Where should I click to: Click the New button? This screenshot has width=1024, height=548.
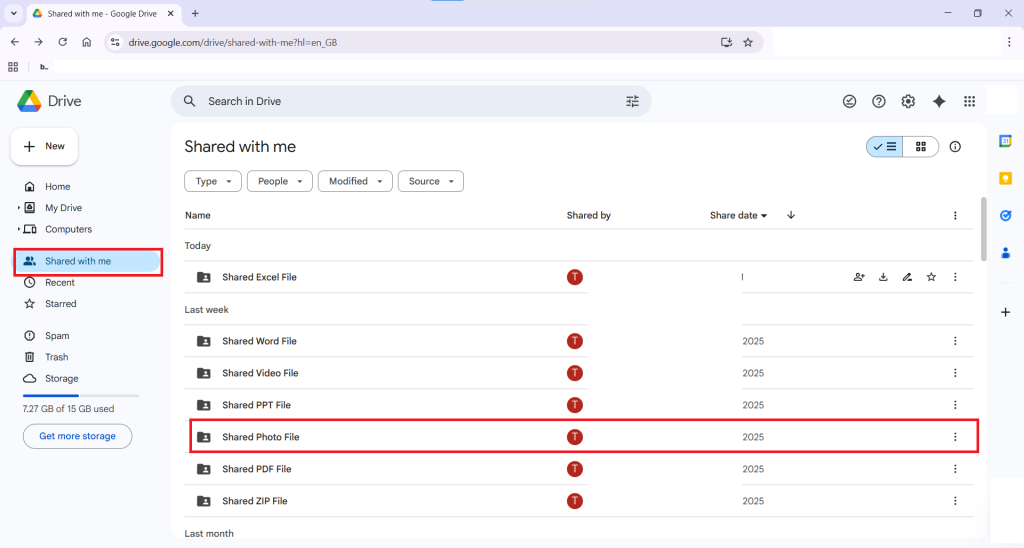point(45,146)
